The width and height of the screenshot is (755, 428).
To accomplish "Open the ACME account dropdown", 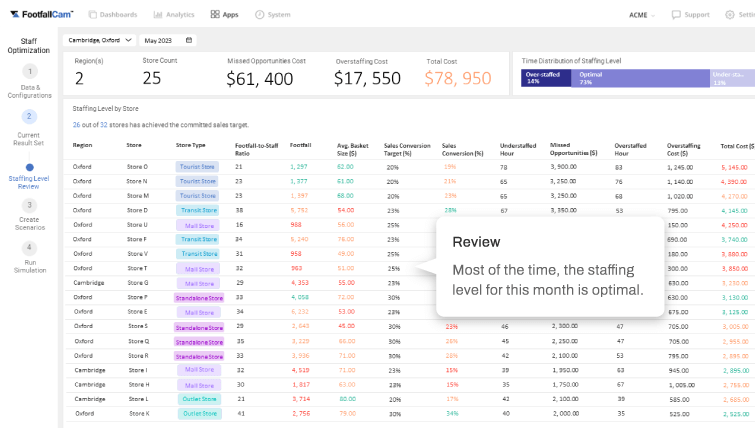I will click(x=642, y=15).
